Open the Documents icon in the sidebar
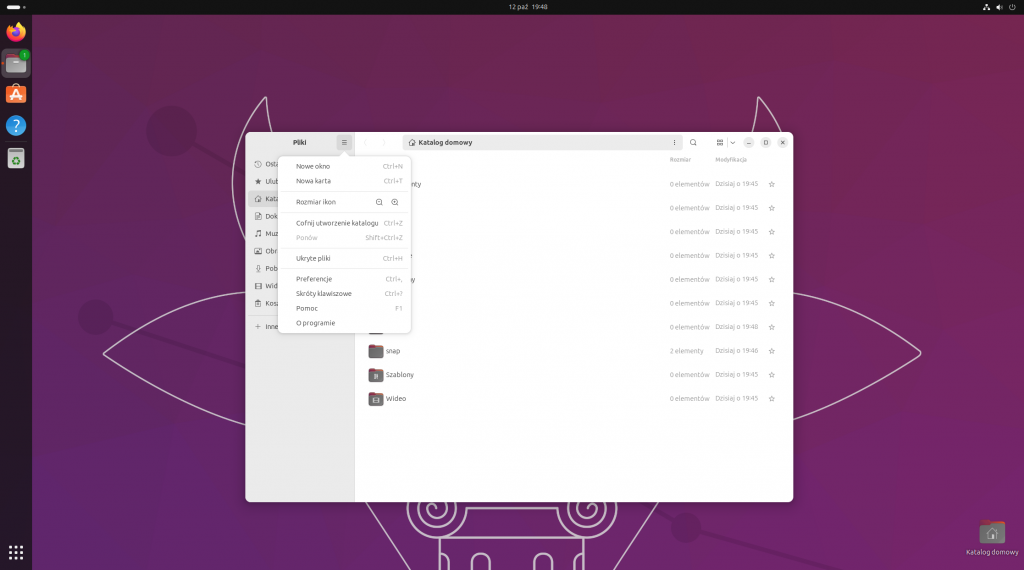 [x=258, y=216]
